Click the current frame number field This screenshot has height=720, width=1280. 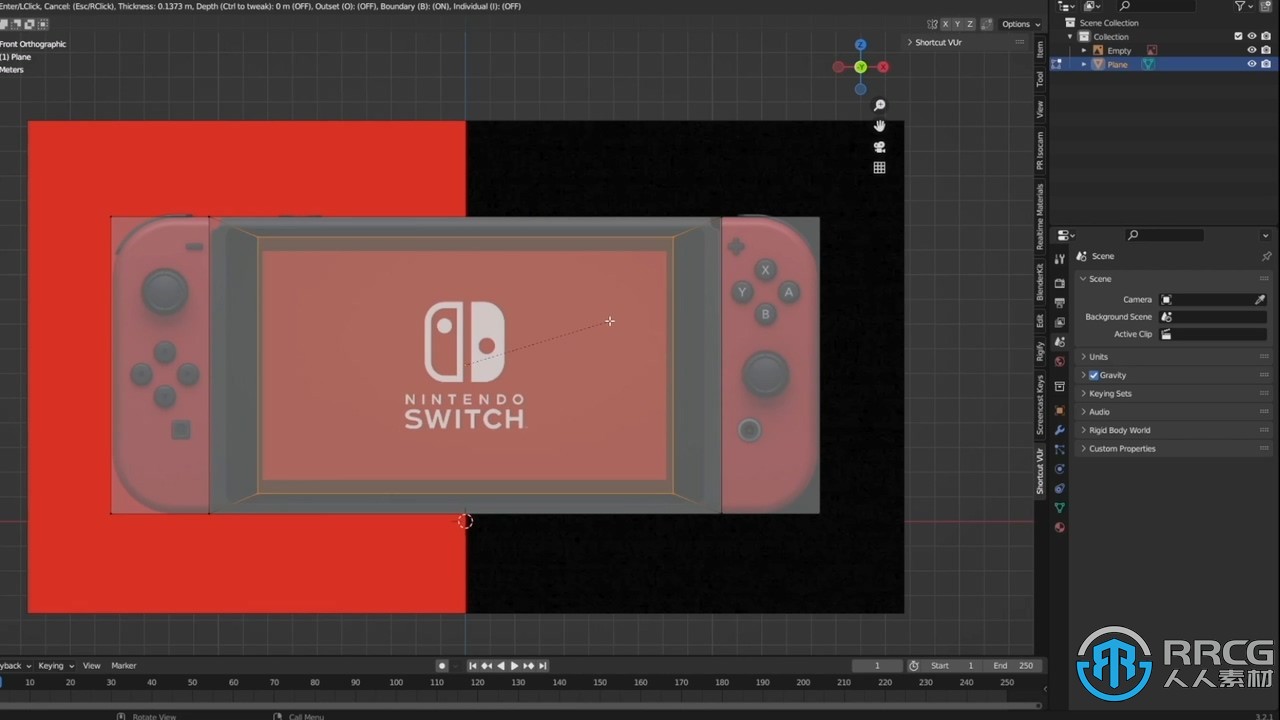point(877,666)
